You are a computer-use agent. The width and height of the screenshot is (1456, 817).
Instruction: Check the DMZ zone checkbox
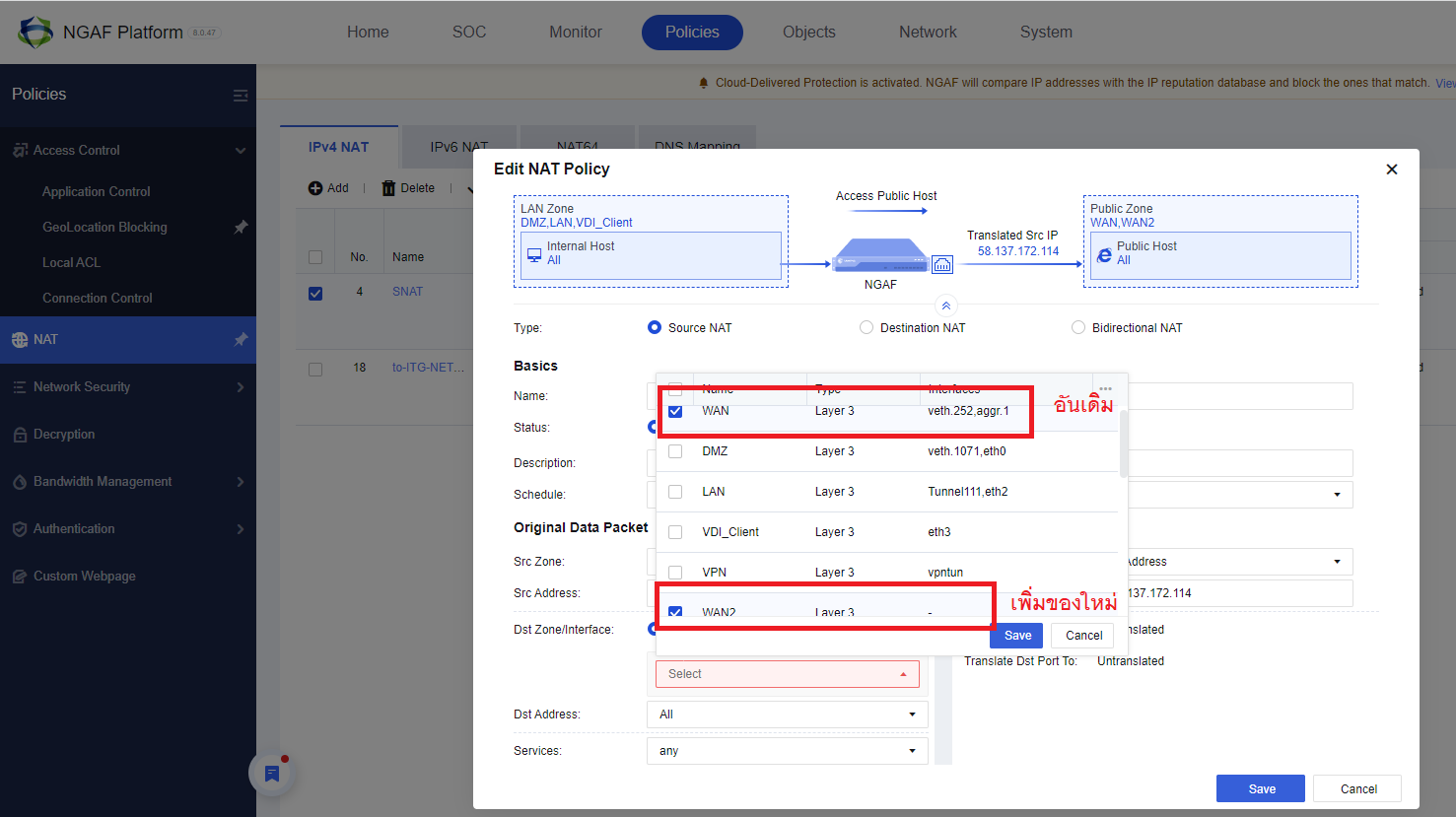675,450
